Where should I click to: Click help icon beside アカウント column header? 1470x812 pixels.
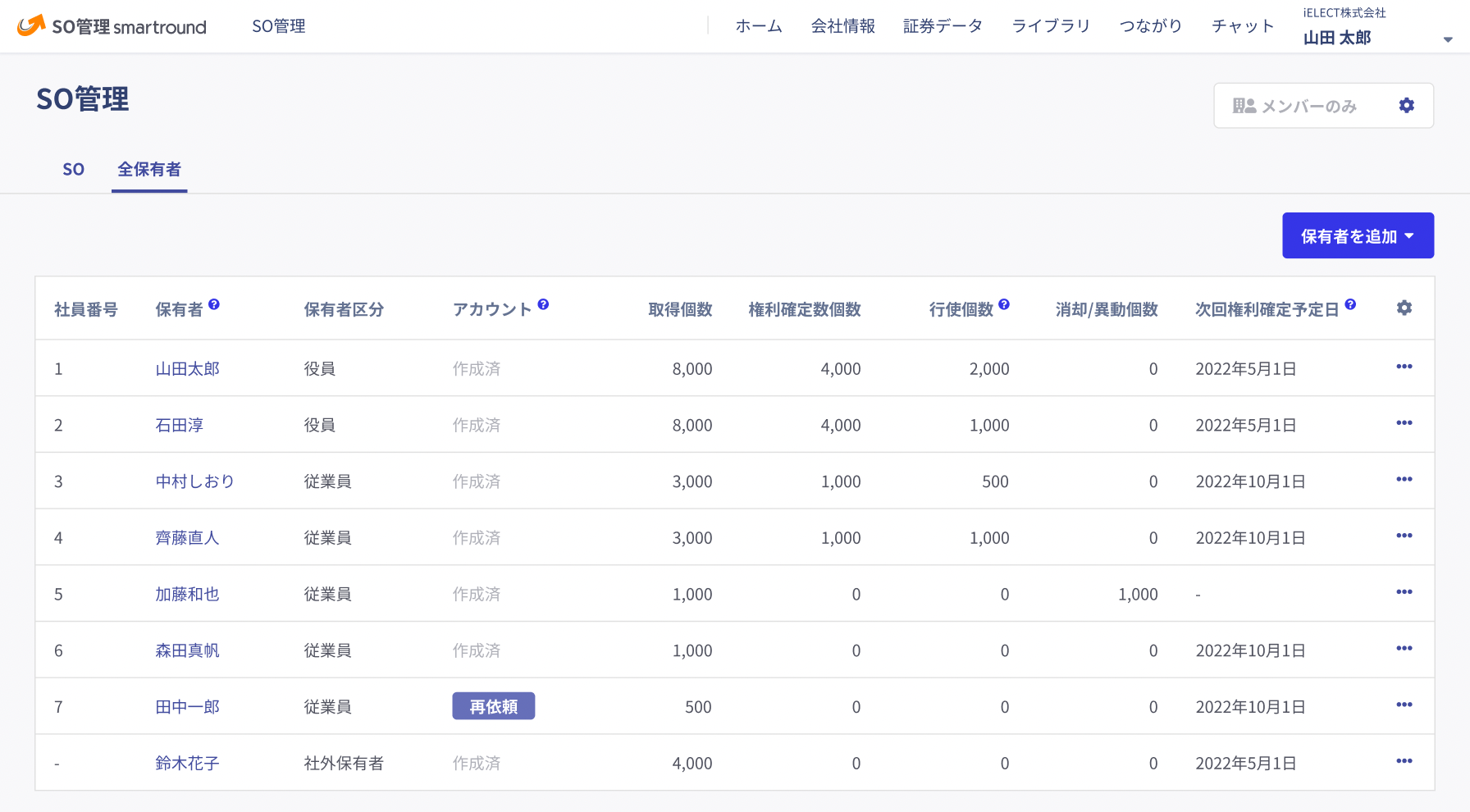coord(543,304)
